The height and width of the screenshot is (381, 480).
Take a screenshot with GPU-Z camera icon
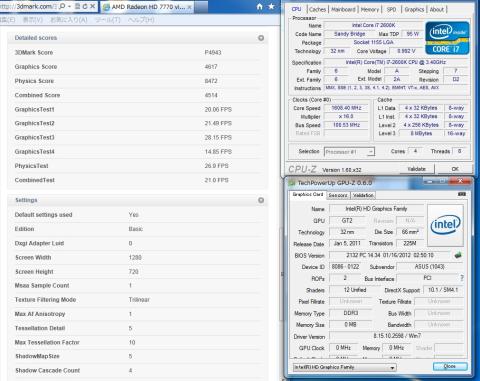click(x=462, y=194)
